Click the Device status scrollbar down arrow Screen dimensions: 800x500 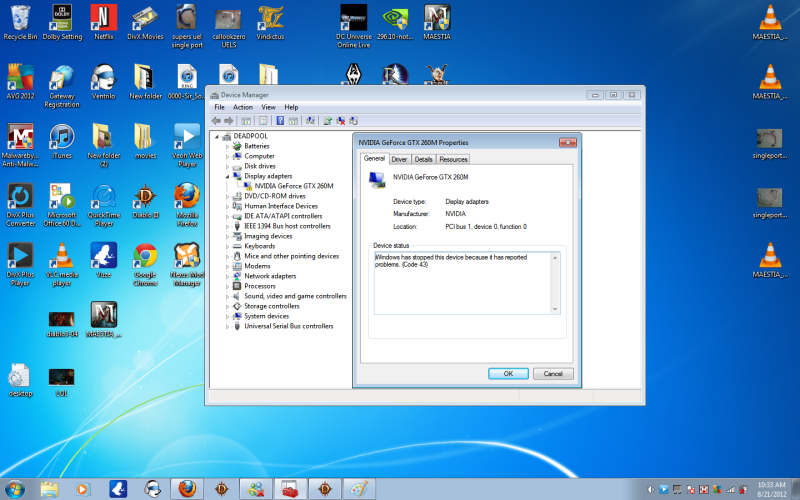tap(555, 309)
